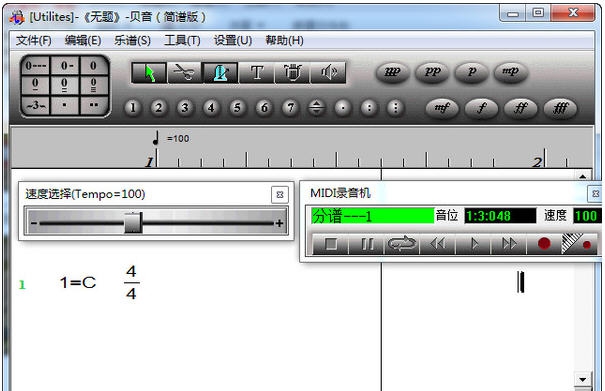Open the 工具(T) menu
This screenshot has height=391, width=605.
tap(182, 40)
